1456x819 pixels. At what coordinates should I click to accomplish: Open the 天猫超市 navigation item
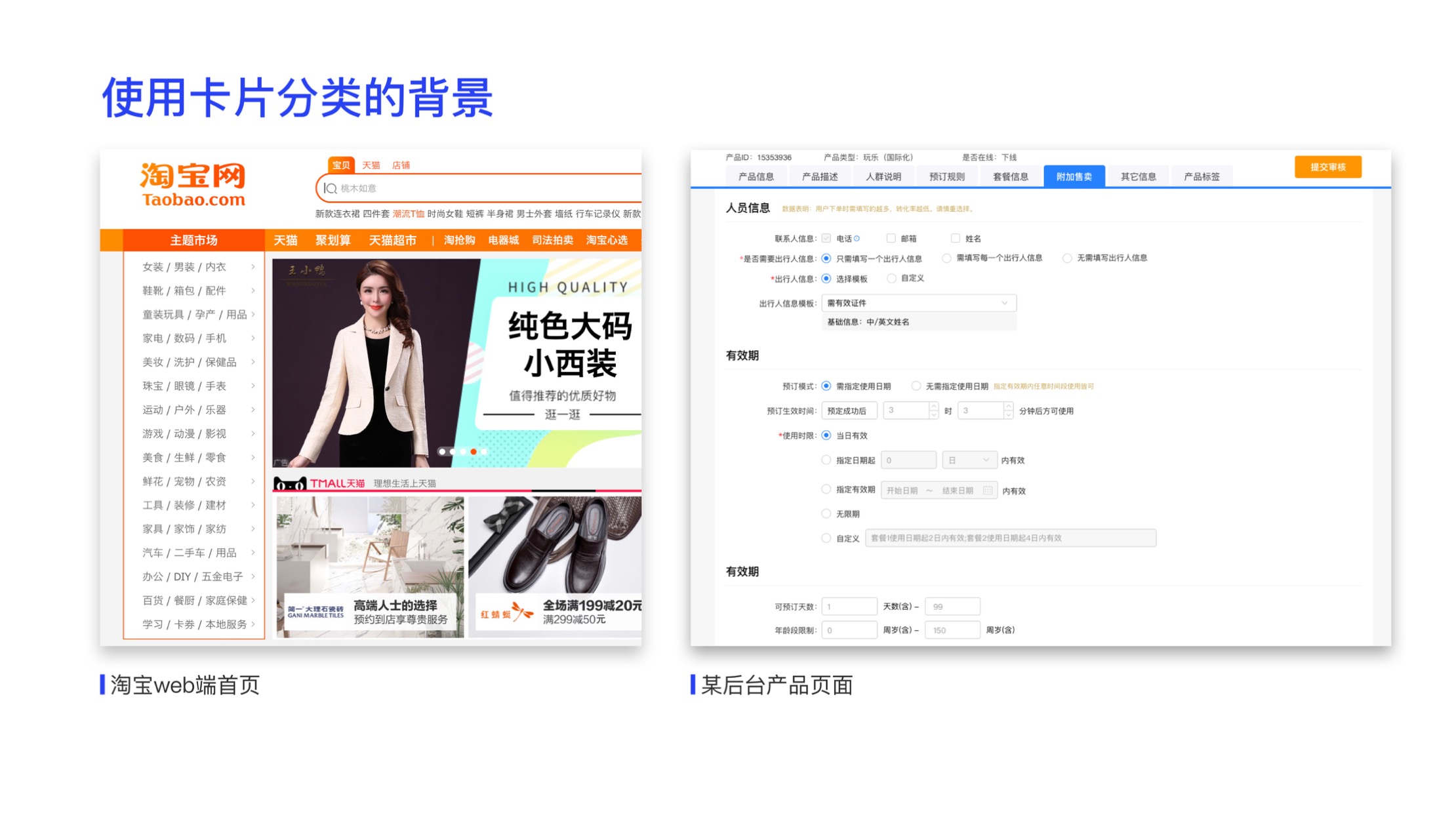point(392,241)
